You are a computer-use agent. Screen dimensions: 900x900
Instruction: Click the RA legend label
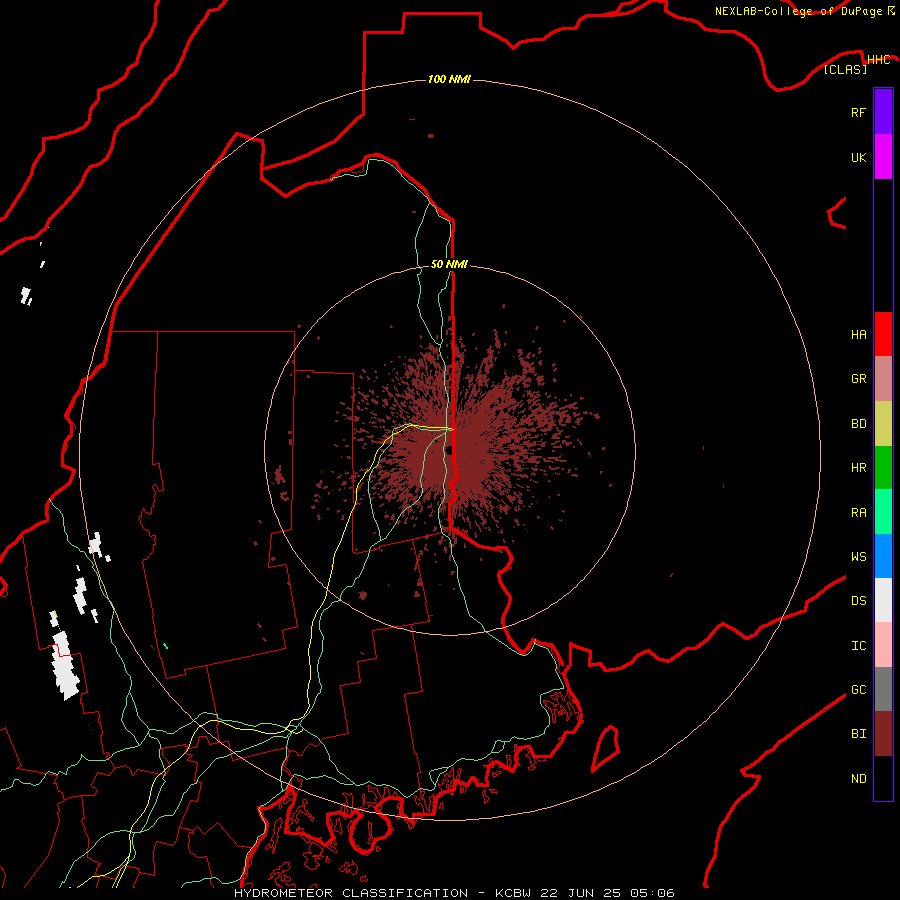[858, 513]
